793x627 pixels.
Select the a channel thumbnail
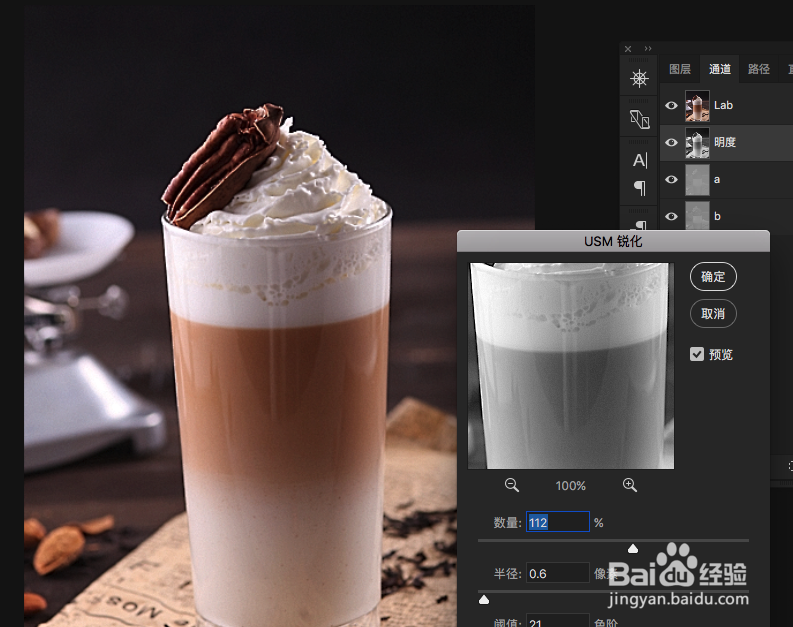pyautogui.click(x=697, y=180)
